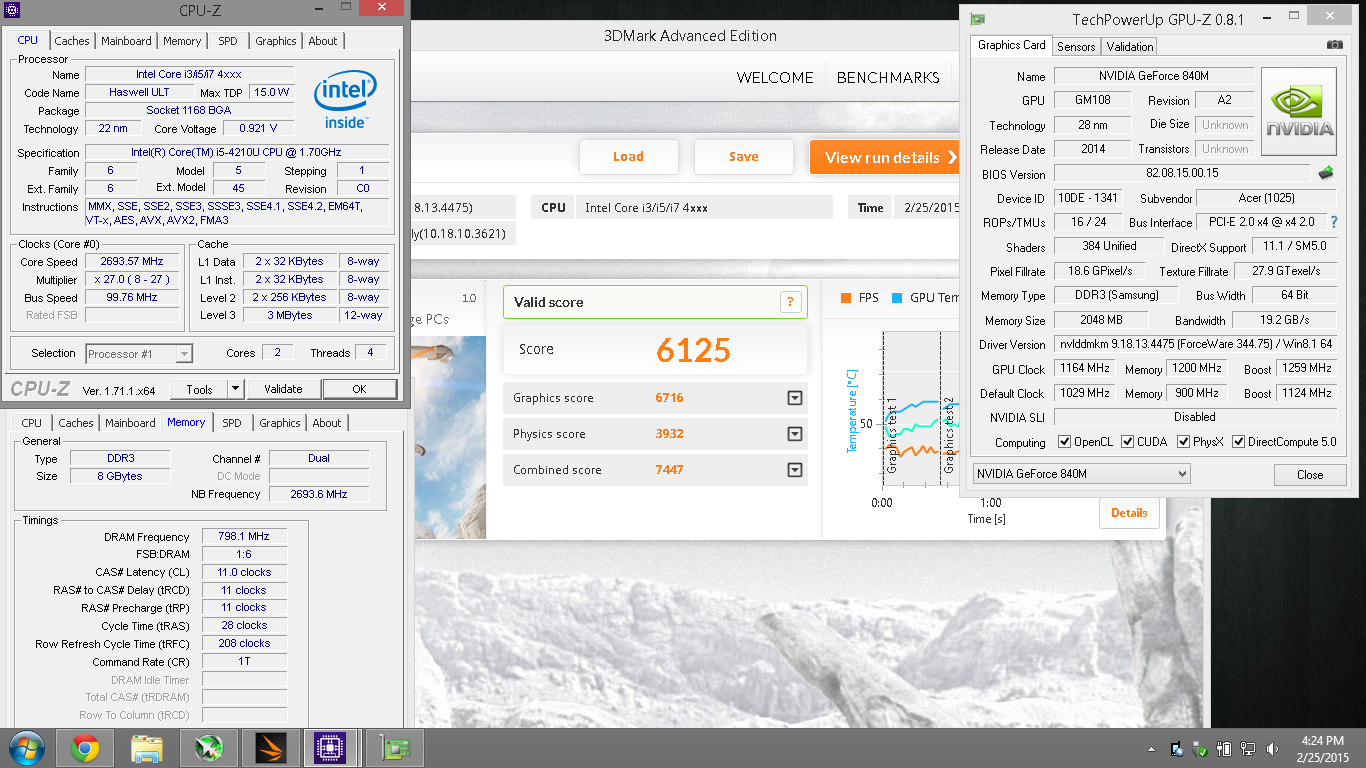Launch Google Chrome from the taskbar
Screen dimensions: 1366x768
pyautogui.click(x=84, y=748)
